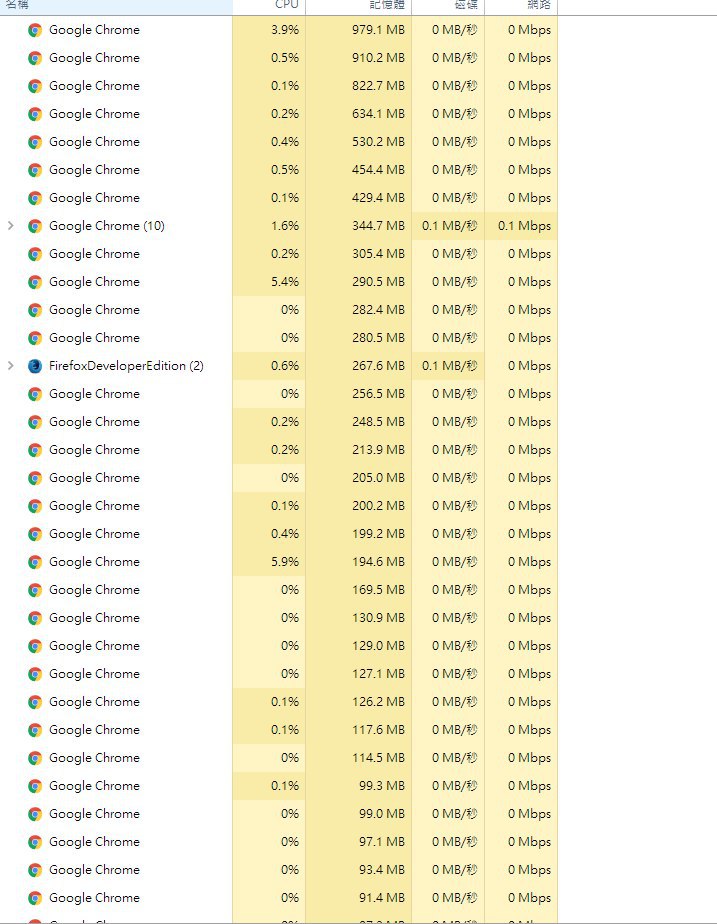Select Chrome icon of 530.2 MB process
The height and width of the screenshot is (924, 717).
coord(35,142)
